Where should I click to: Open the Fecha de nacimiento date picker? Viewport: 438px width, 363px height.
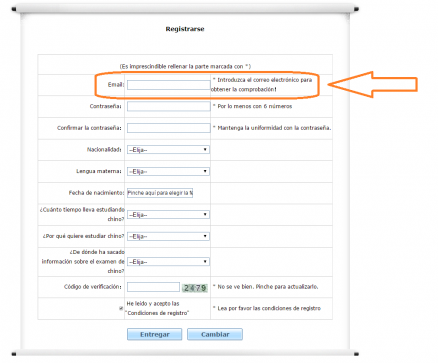pos(160,193)
